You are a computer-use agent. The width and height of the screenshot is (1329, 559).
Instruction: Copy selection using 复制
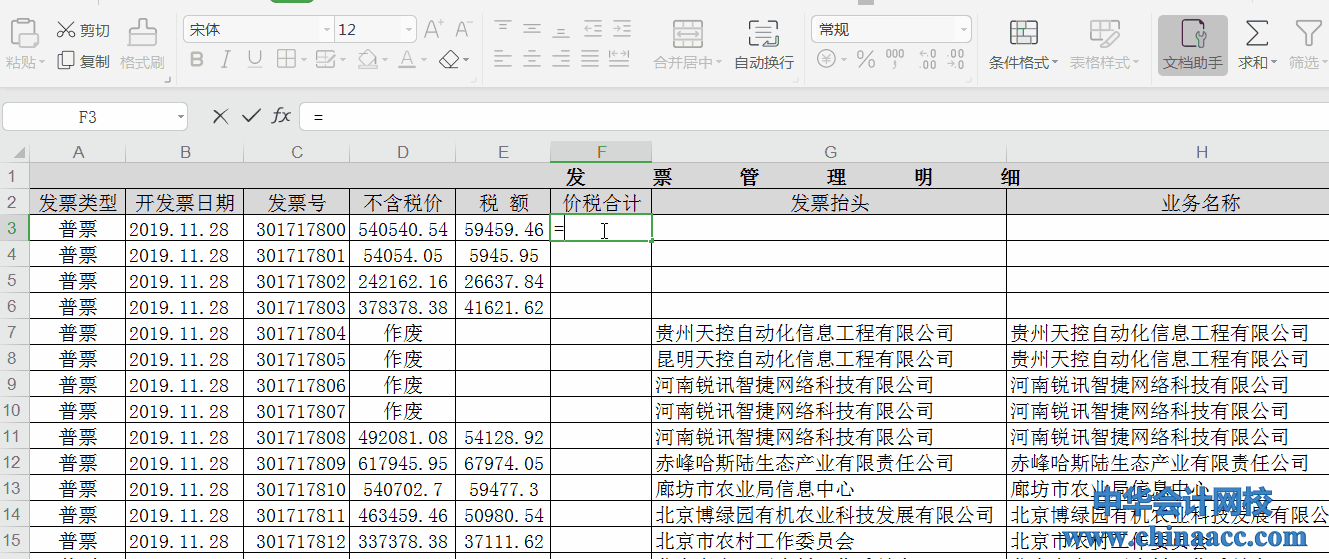pos(82,61)
